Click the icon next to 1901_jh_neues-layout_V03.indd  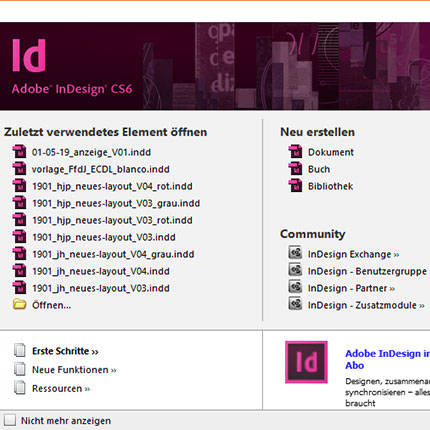coord(20,288)
